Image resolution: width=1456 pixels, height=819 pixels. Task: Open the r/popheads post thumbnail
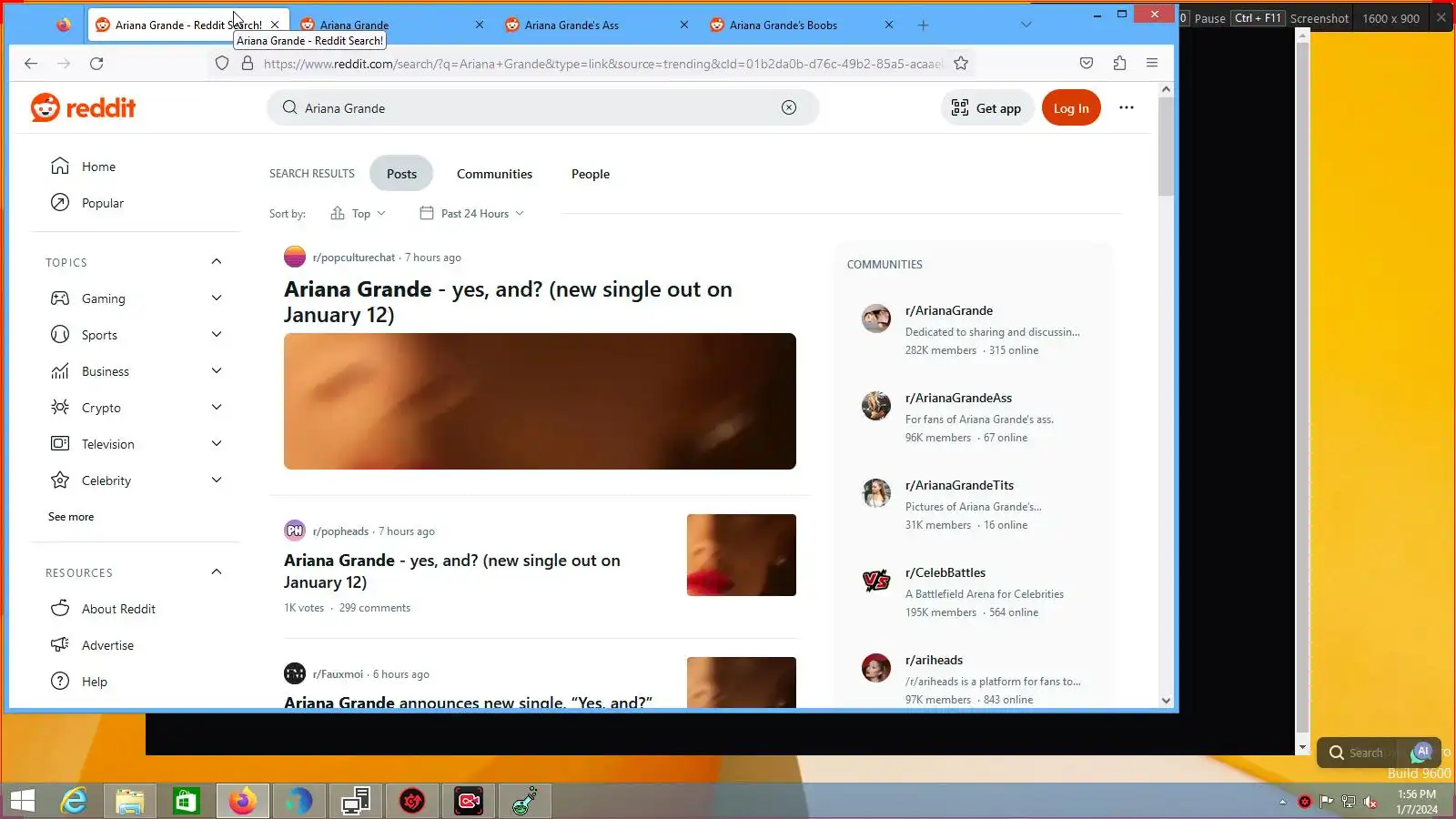742,555
